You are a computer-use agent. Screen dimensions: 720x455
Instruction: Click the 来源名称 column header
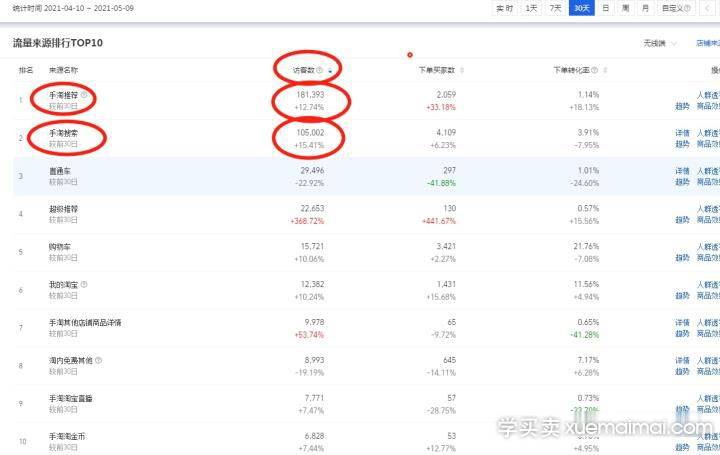click(63, 70)
